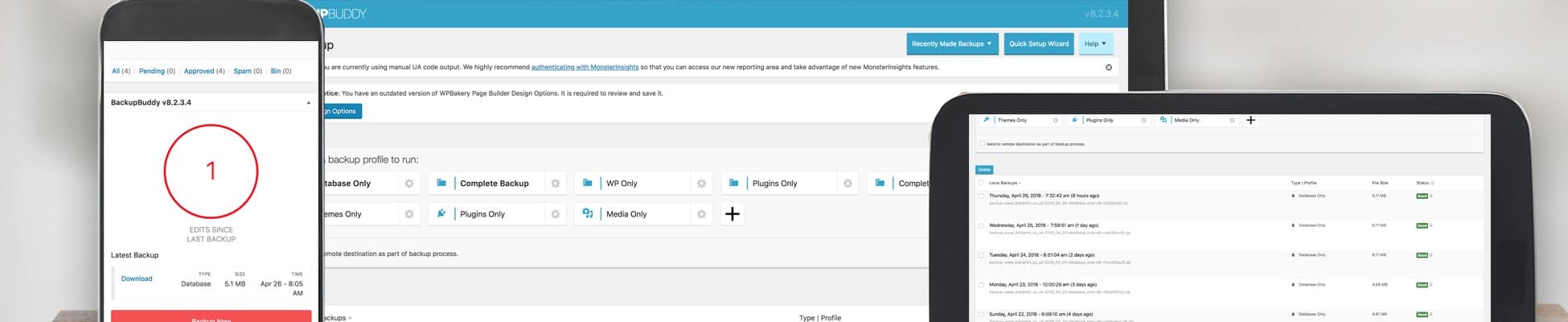The height and width of the screenshot is (322, 1568).
Task: Click blue Design Options button on laptop
Action: tap(343, 111)
